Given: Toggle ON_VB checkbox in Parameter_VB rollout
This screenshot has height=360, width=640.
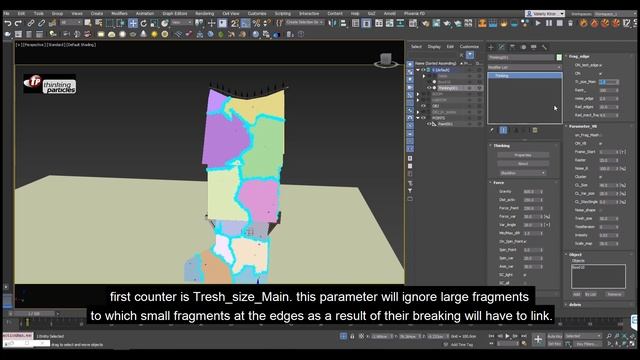Looking at the screenshot, I should click(600, 143).
